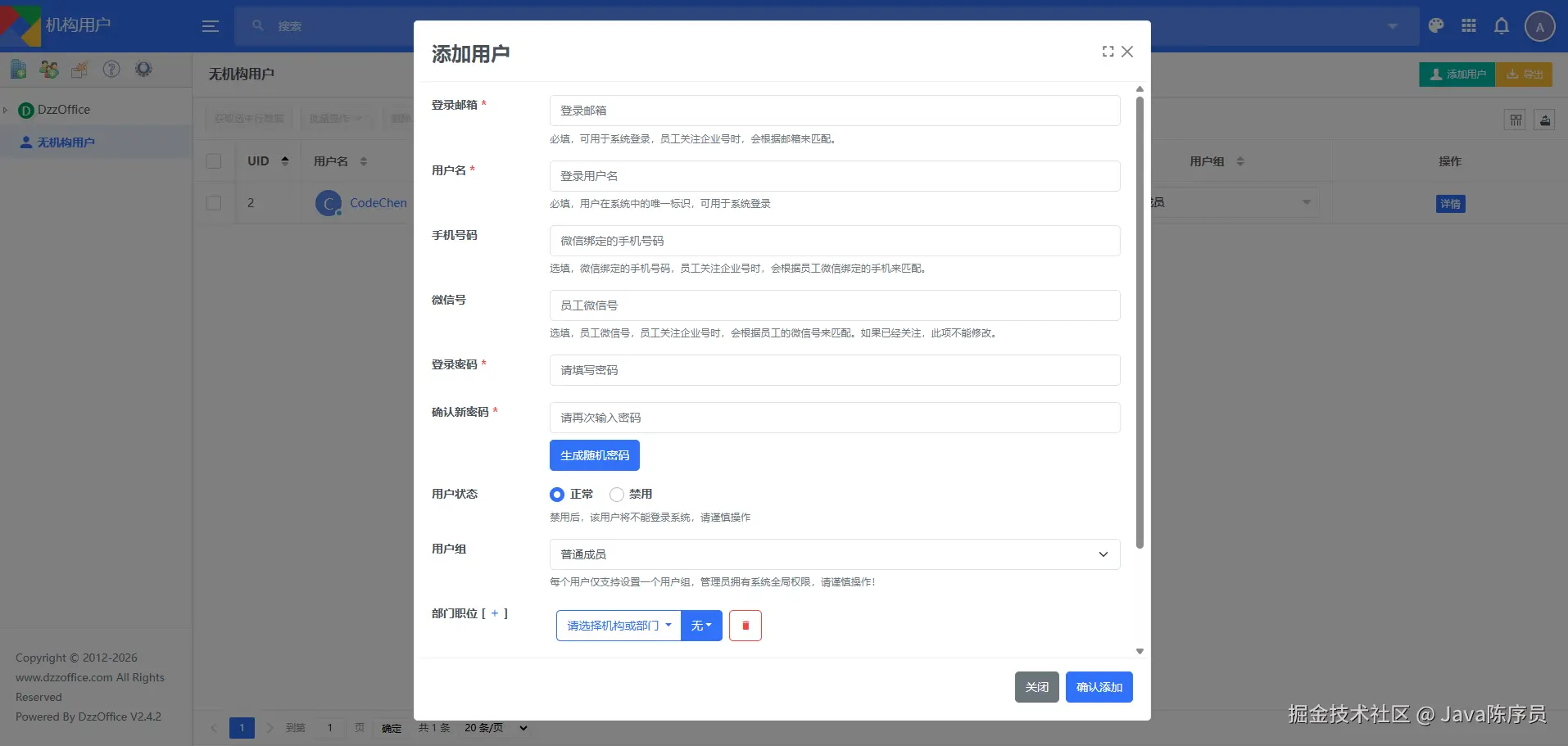Click the pagination jump-to-page number input
This screenshot has width=1568, height=746.
point(330,728)
